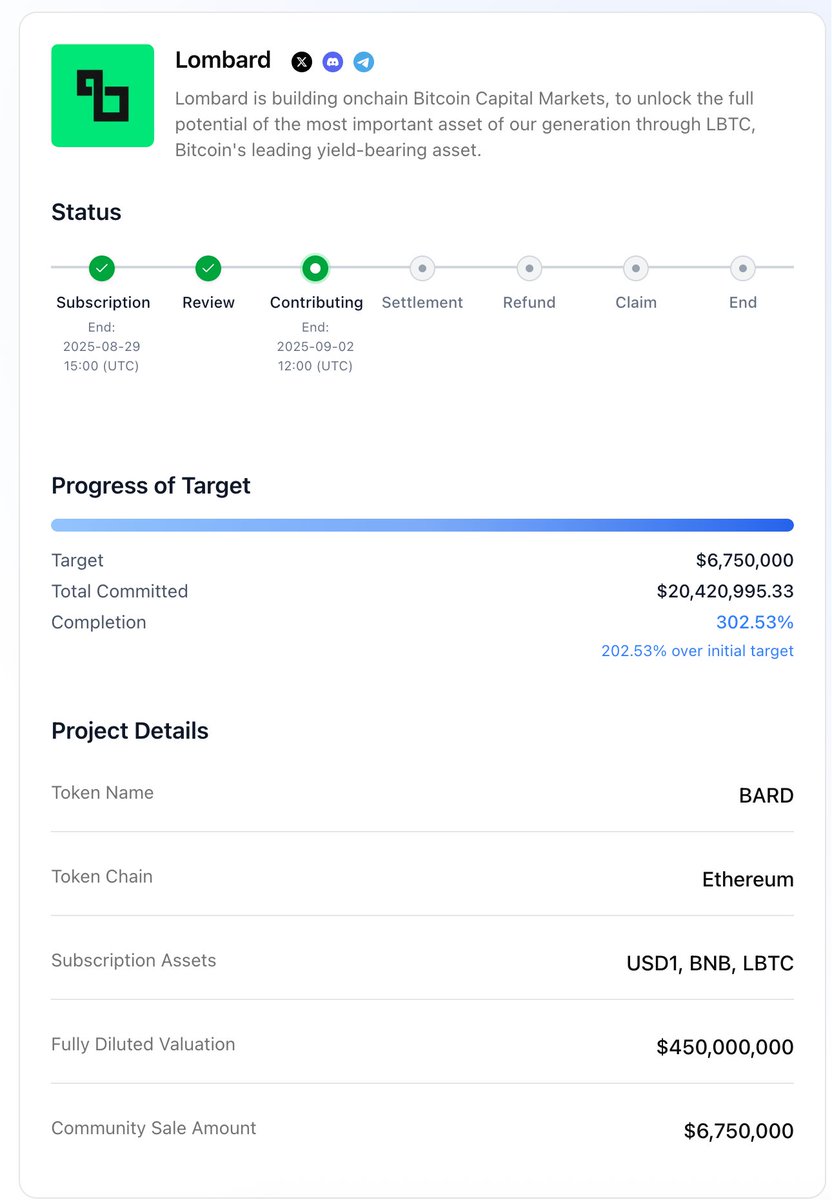The width and height of the screenshot is (832, 1200).
Task: Click the "302.53%" completion value
Action: (755, 622)
